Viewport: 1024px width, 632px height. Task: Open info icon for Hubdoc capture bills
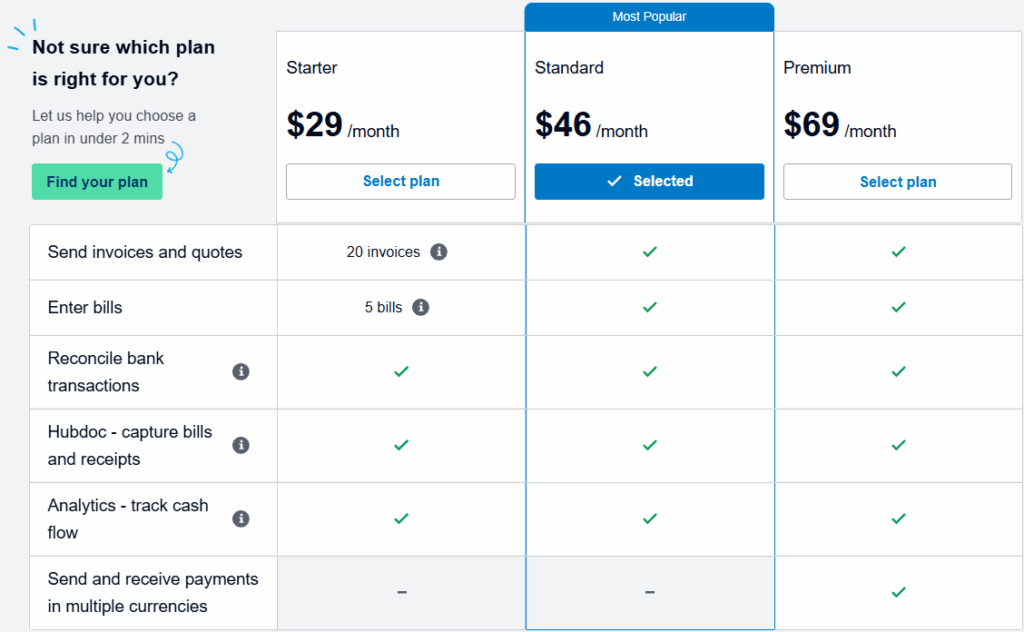click(241, 445)
